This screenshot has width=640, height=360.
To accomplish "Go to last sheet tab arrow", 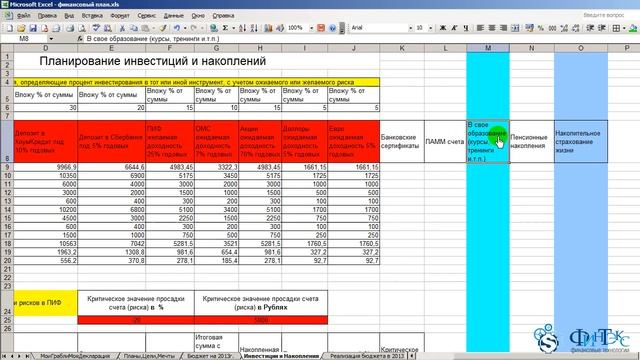I will (27, 356).
